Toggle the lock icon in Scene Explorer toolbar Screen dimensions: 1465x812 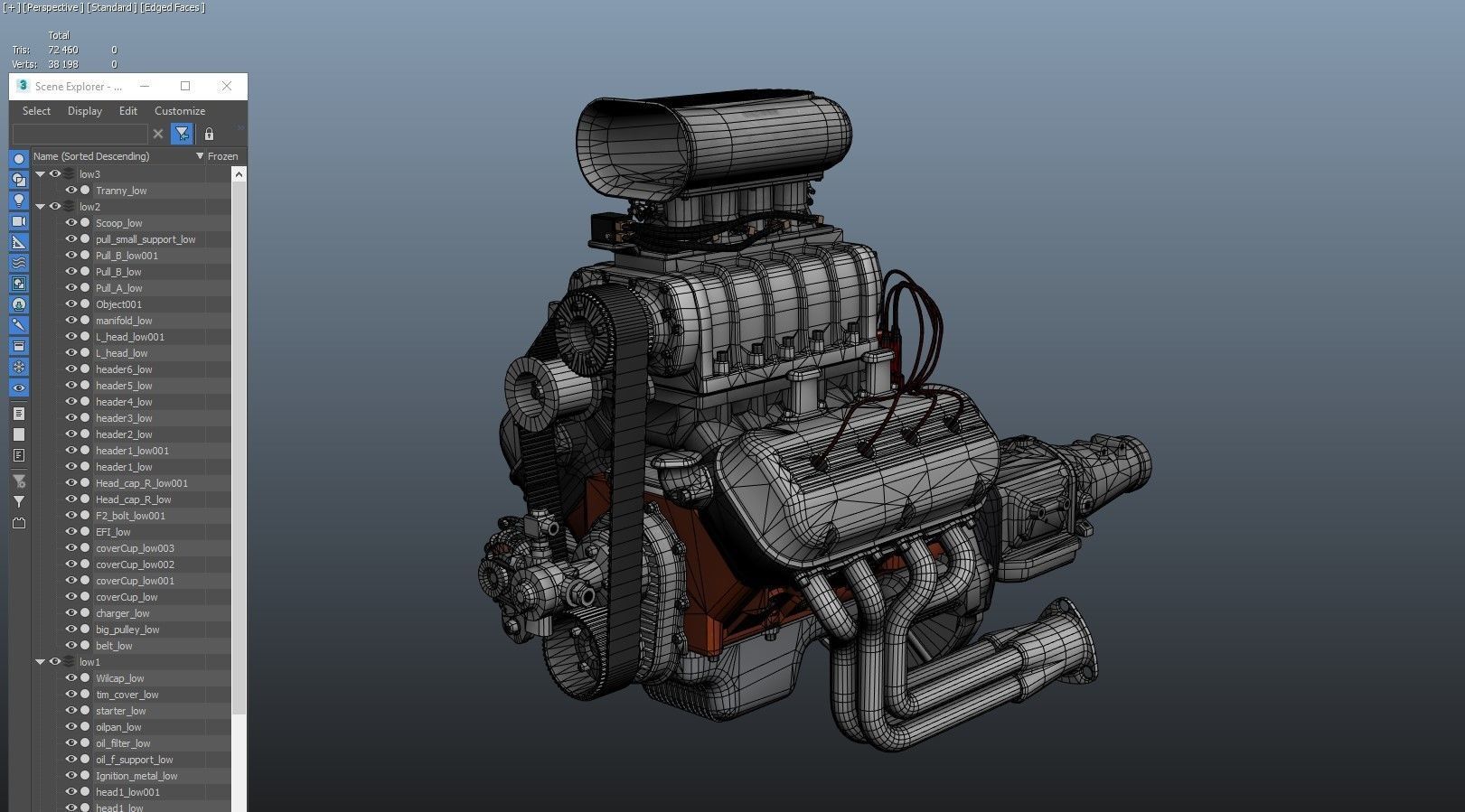pyautogui.click(x=209, y=134)
